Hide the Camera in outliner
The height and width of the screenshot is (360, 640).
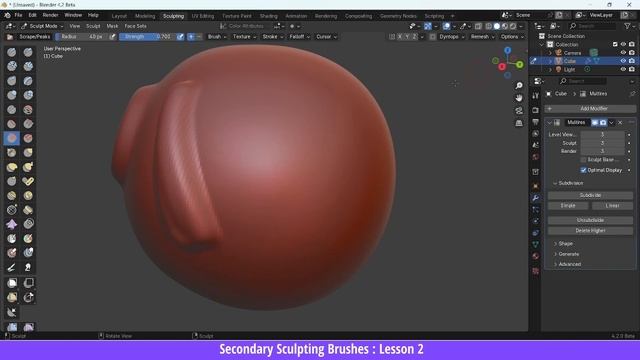click(x=623, y=53)
